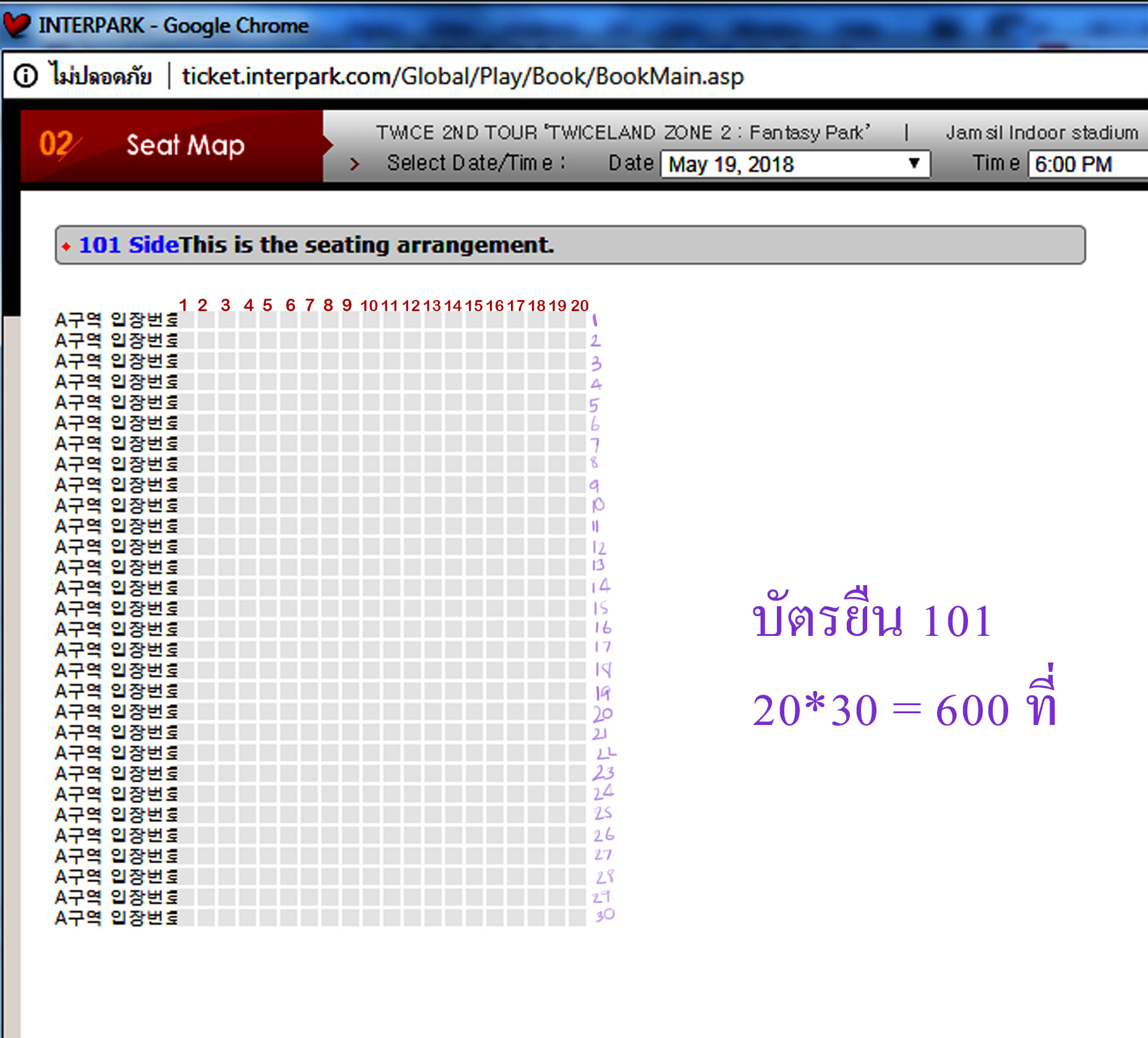This screenshot has height=1038, width=1148.
Task: Click the TWICE 2ND TOUR event title
Action: [x=623, y=132]
